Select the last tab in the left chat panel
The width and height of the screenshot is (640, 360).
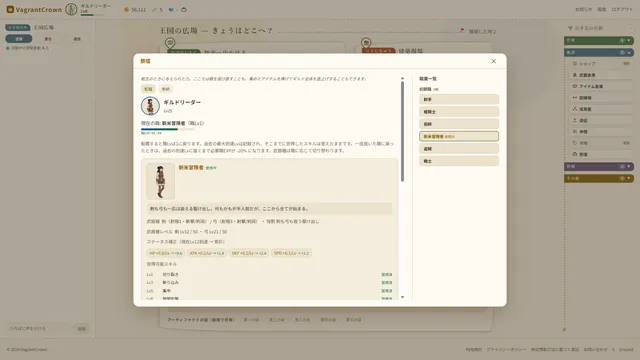[77, 39]
